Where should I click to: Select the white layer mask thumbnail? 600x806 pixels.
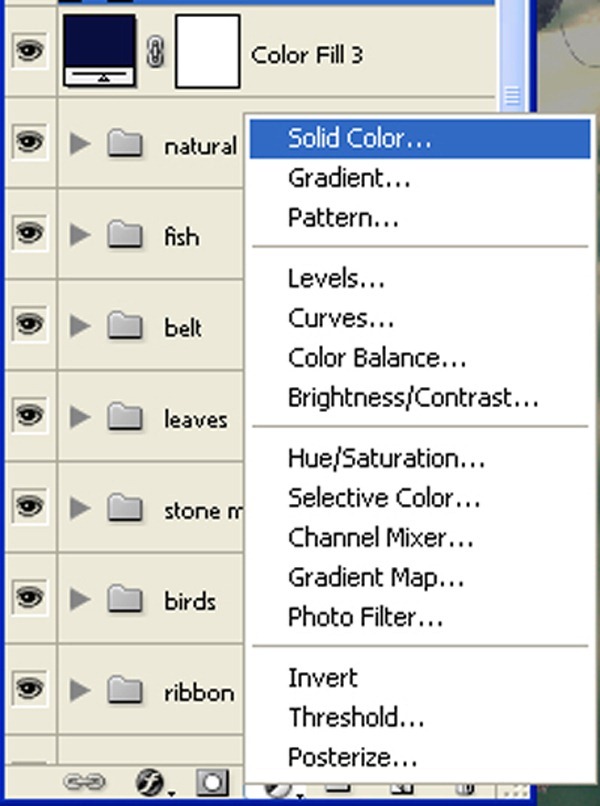207,52
